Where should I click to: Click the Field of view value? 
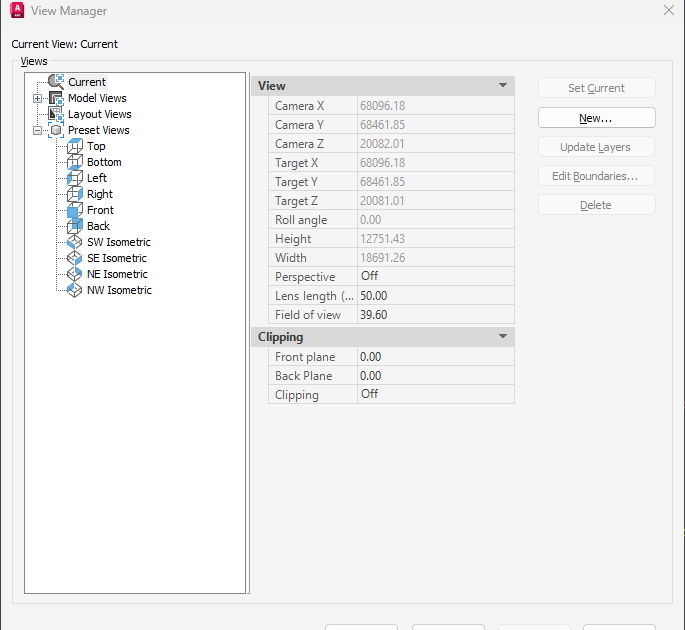point(435,315)
